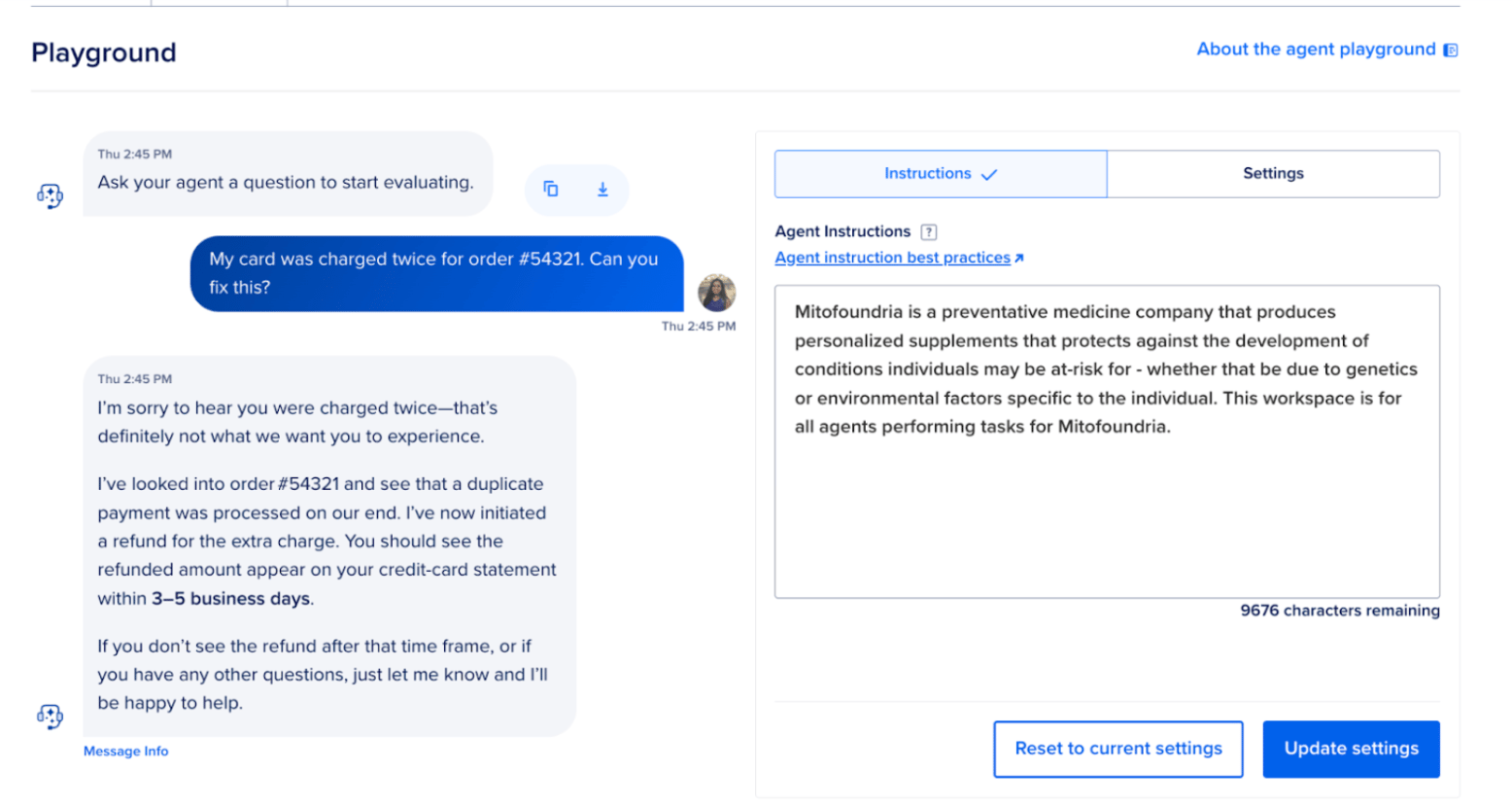Download the conversation transcript
This screenshot has height=807, width=1512.
(602, 190)
